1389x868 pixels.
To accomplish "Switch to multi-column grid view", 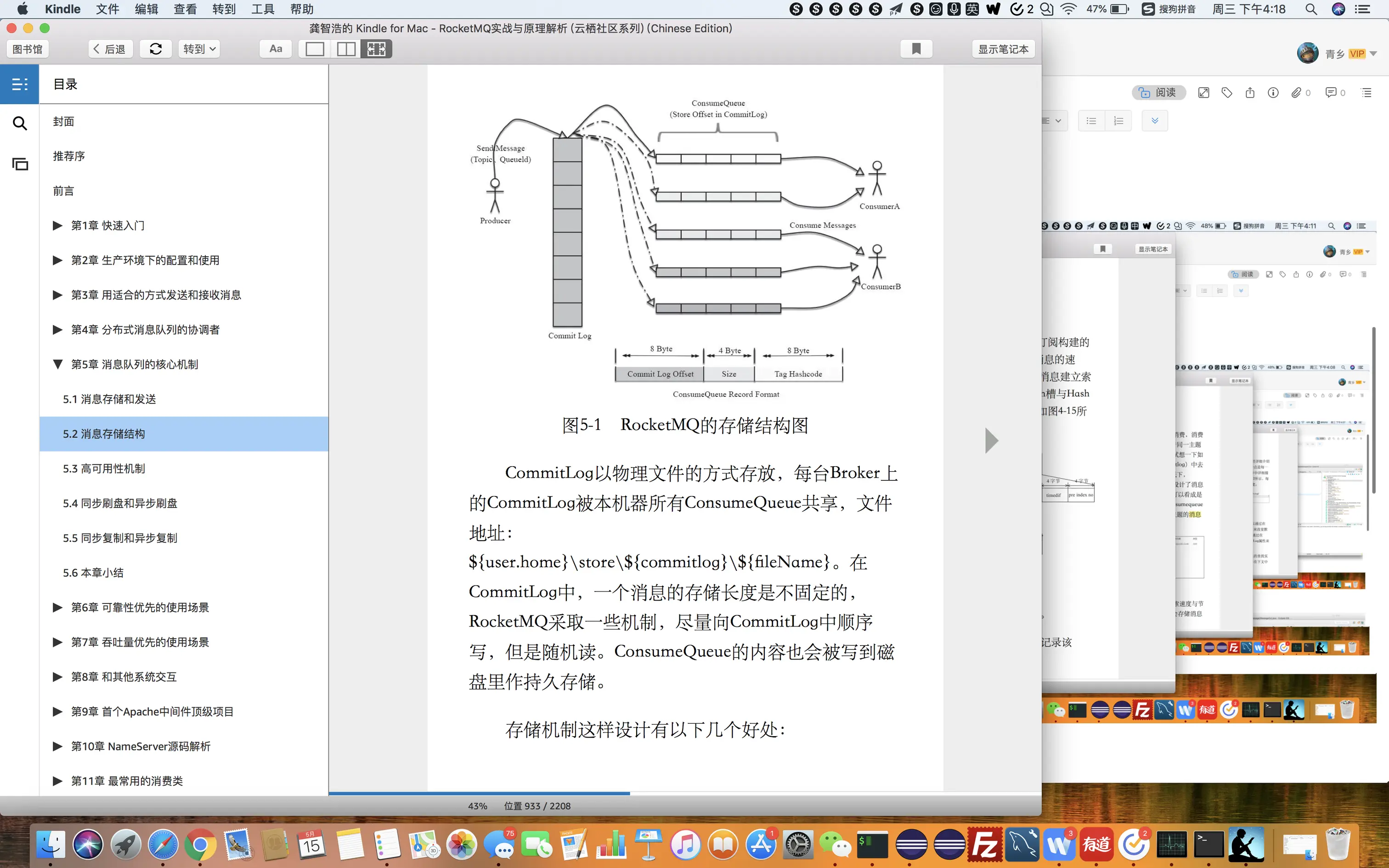I will [x=377, y=49].
